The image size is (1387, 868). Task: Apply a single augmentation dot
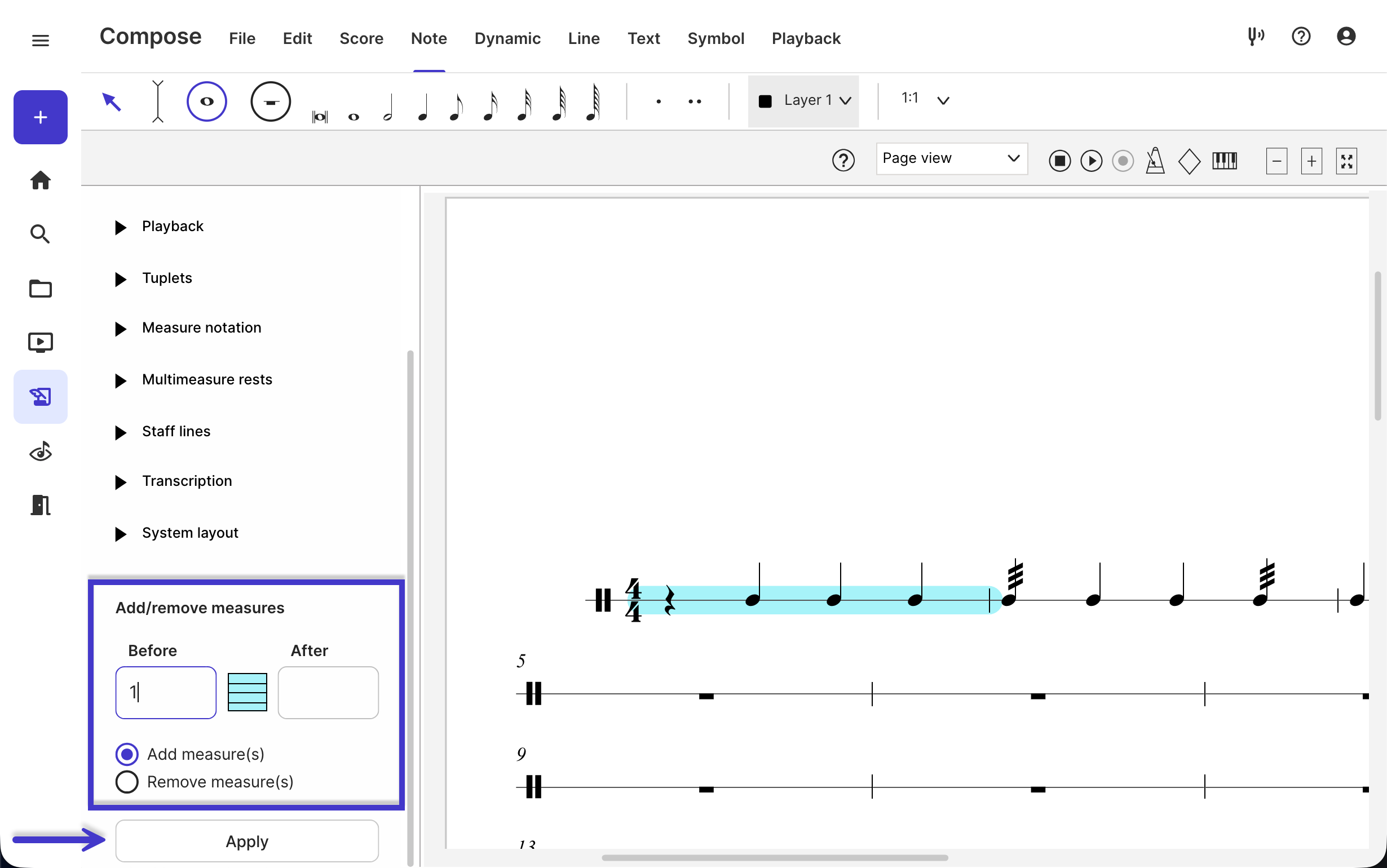click(659, 101)
